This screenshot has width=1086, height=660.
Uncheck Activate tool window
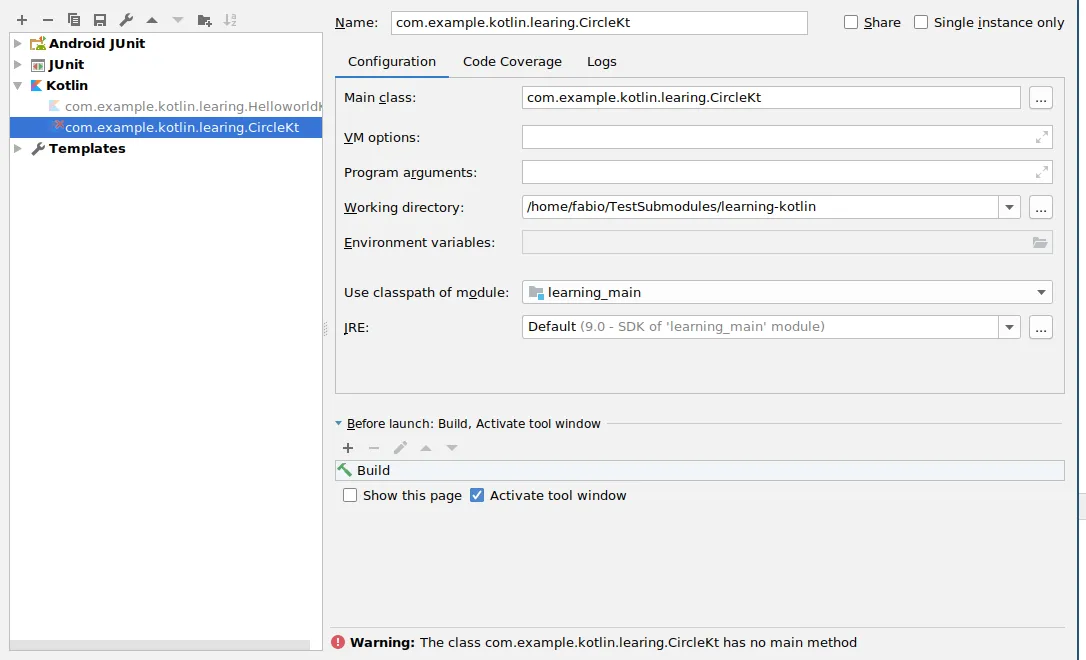point(477,495)
